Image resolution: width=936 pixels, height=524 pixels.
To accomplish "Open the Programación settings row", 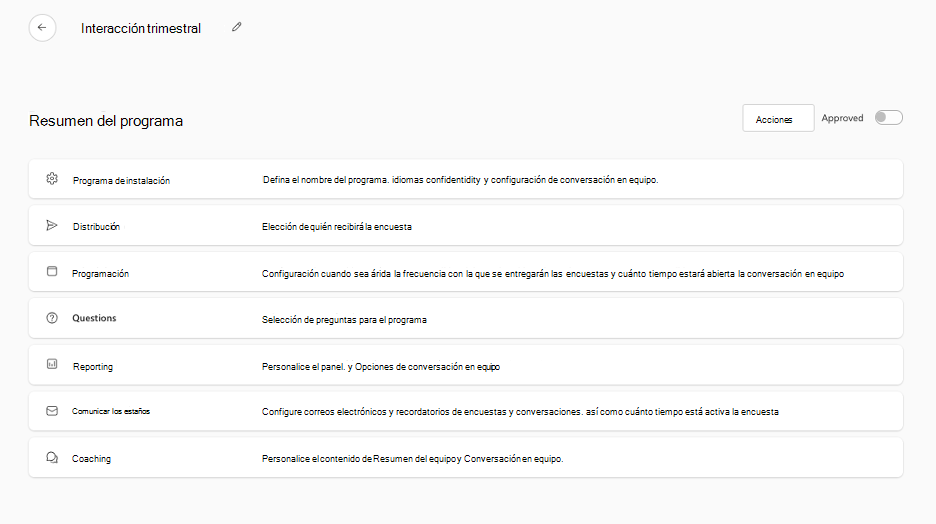I will [100, 273].
